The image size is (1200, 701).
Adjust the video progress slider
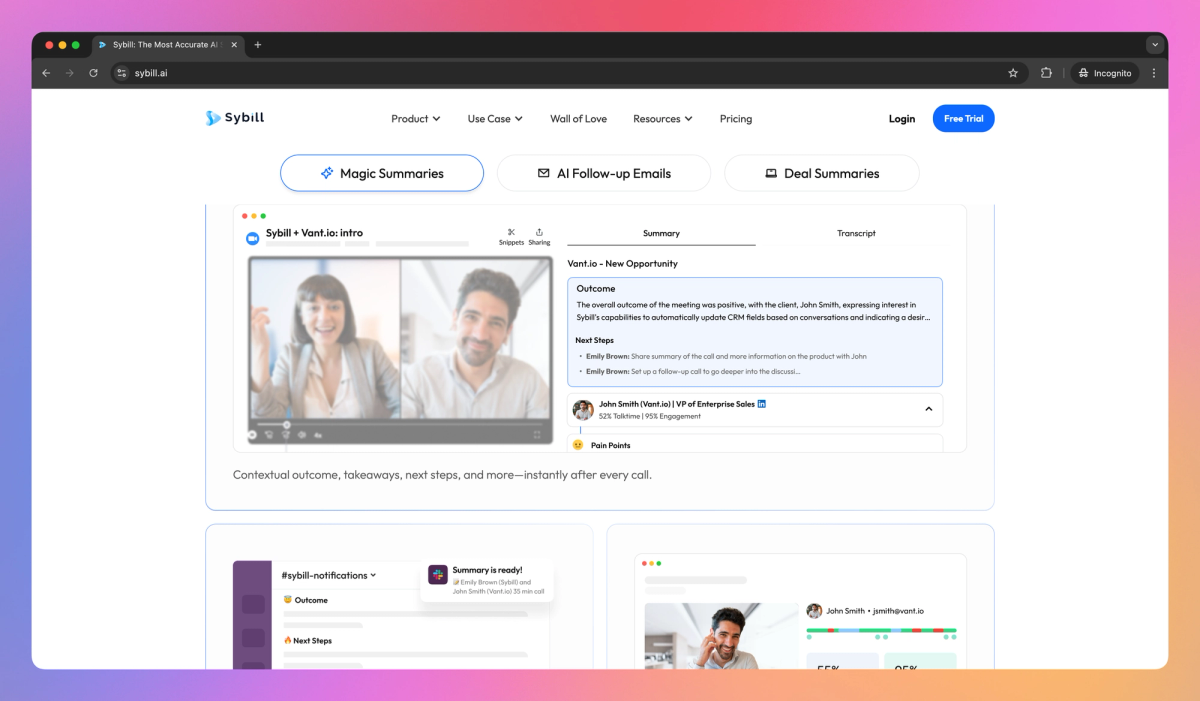click(x=287, y=425)
